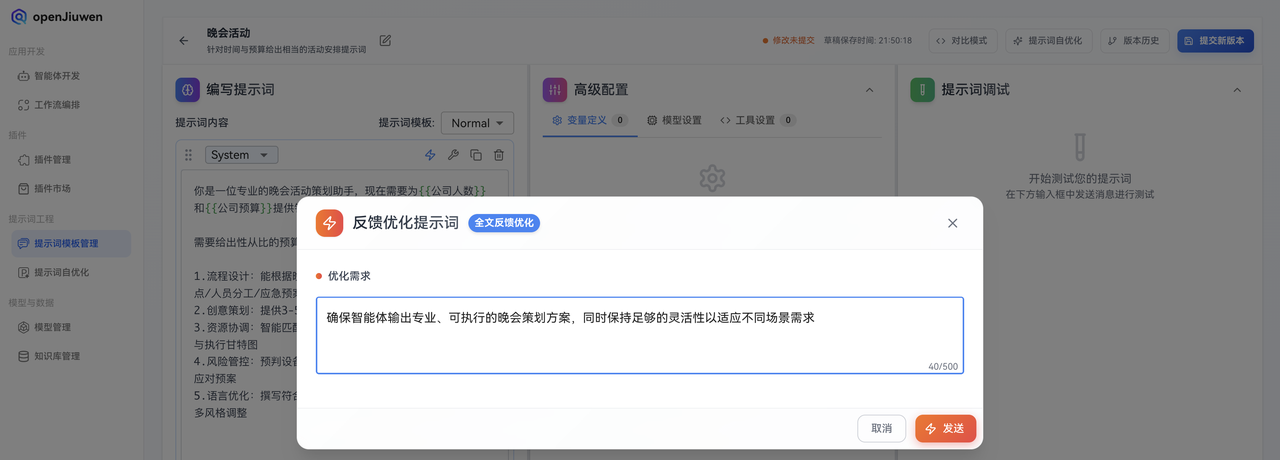Screen dimensions: 1280x460
Task: Click the 草稿保存时间 timestamp
Action: pos(867,41)
